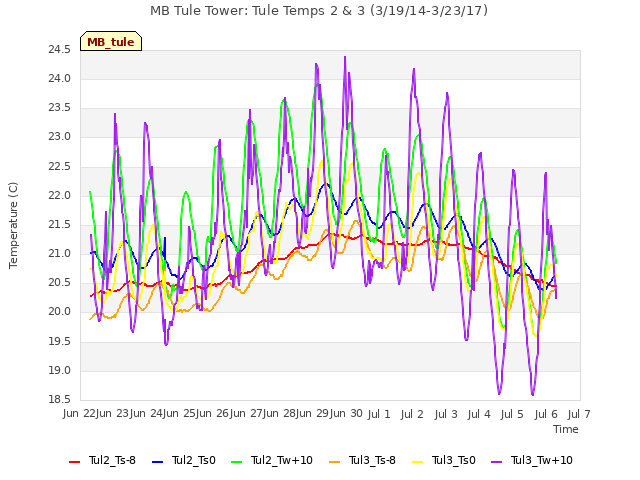Click the 19.5 y-axis tick label

59,342
